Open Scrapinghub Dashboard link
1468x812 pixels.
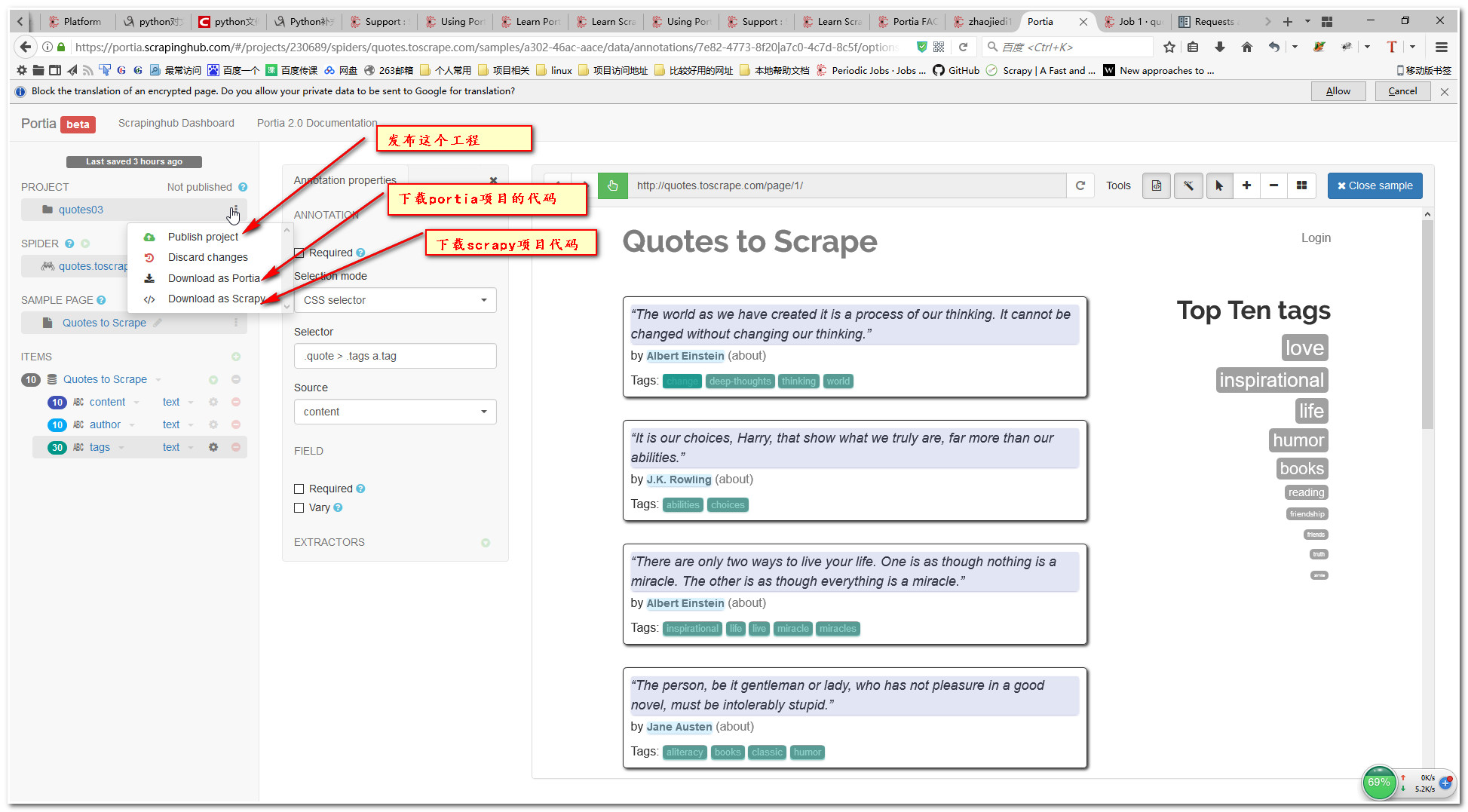(x=176, y=123)
